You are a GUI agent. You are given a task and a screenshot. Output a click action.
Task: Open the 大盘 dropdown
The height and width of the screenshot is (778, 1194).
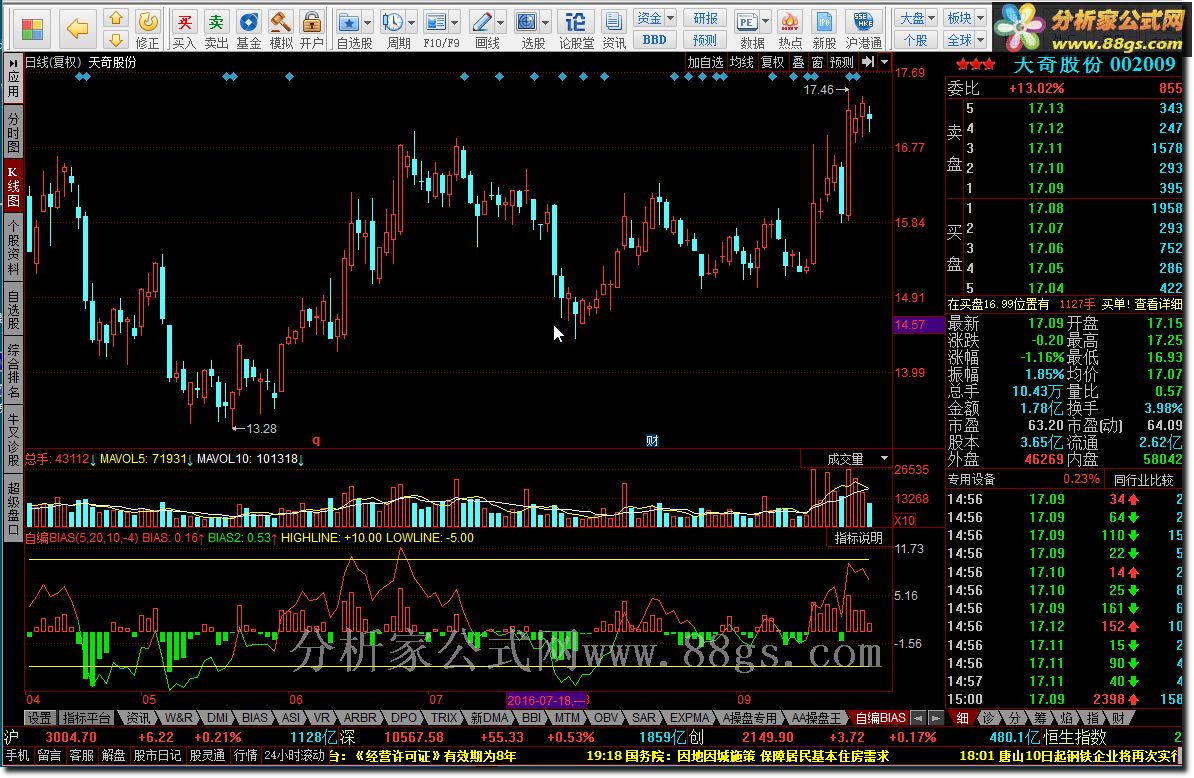pos(916,18)
